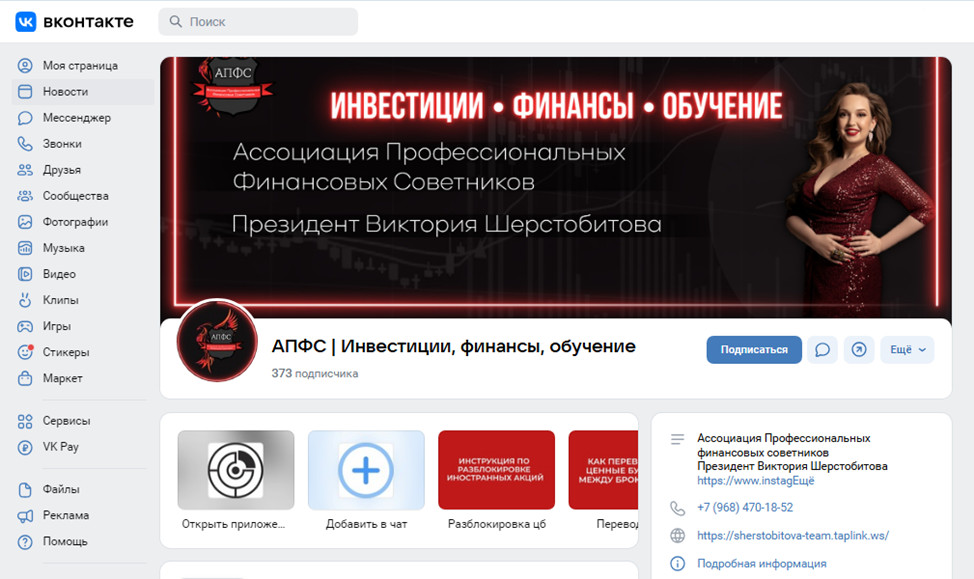Click the Фотографии photos icon
The width and height of the screenshot is (974, 579).
25,222
